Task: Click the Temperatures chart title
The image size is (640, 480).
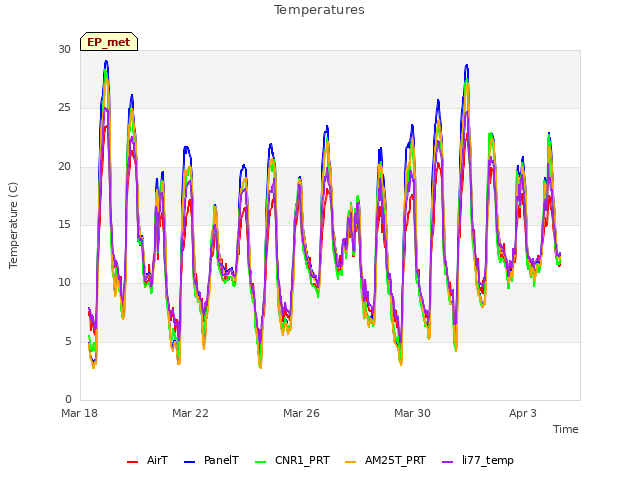Action: click(319, 10)
